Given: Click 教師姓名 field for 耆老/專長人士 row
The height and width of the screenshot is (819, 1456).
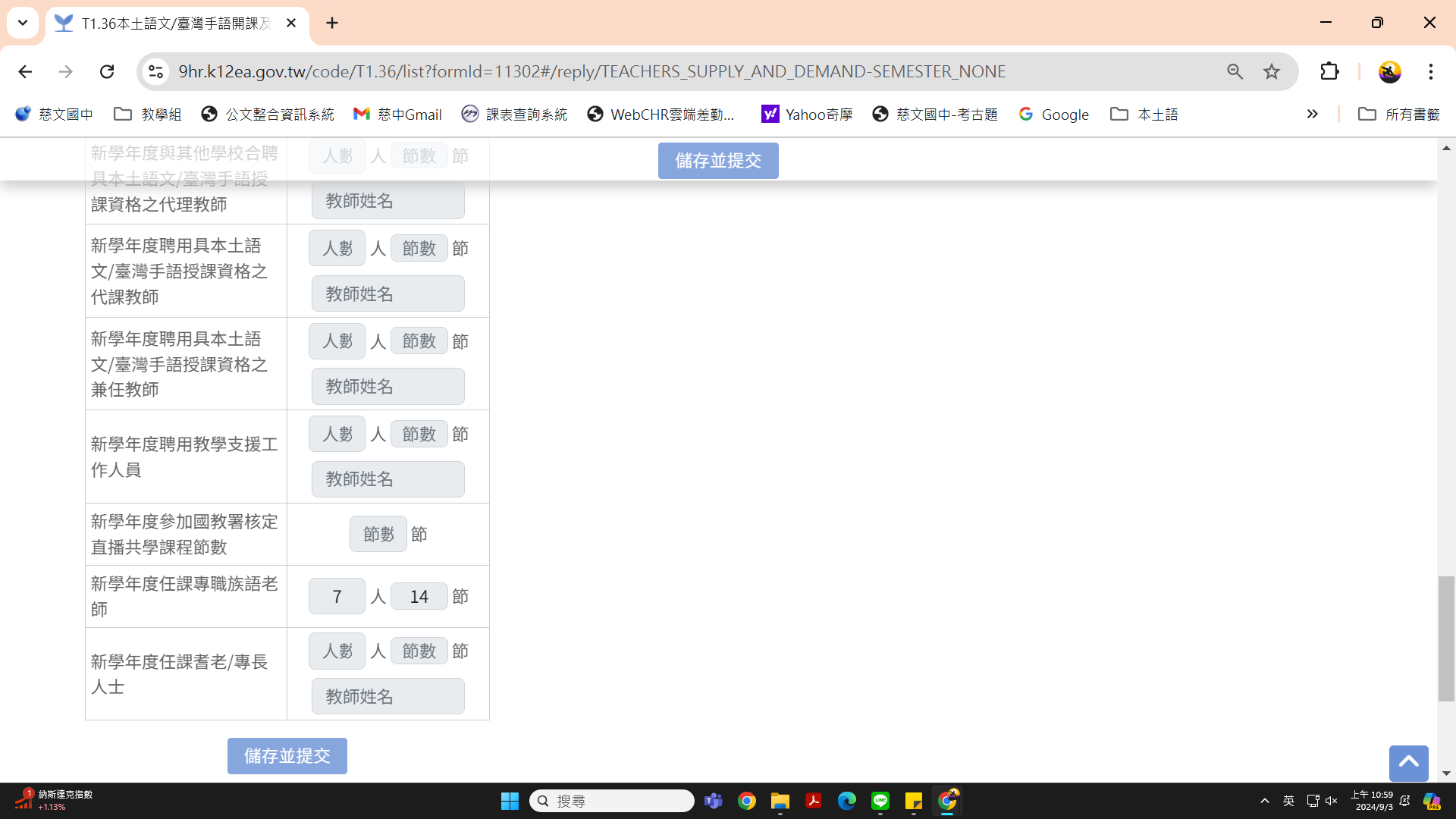Looking at the screenshot, I should click(388, 696).
